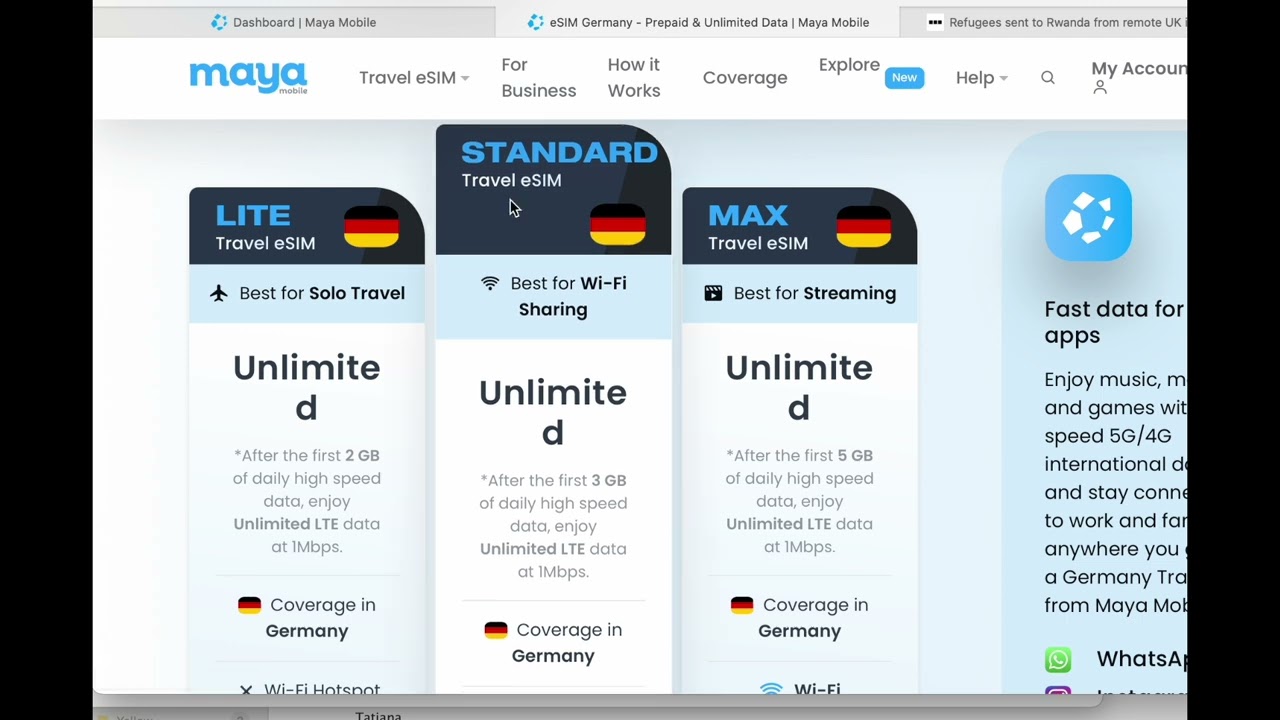Click the blue Maya app icon

1088,218
